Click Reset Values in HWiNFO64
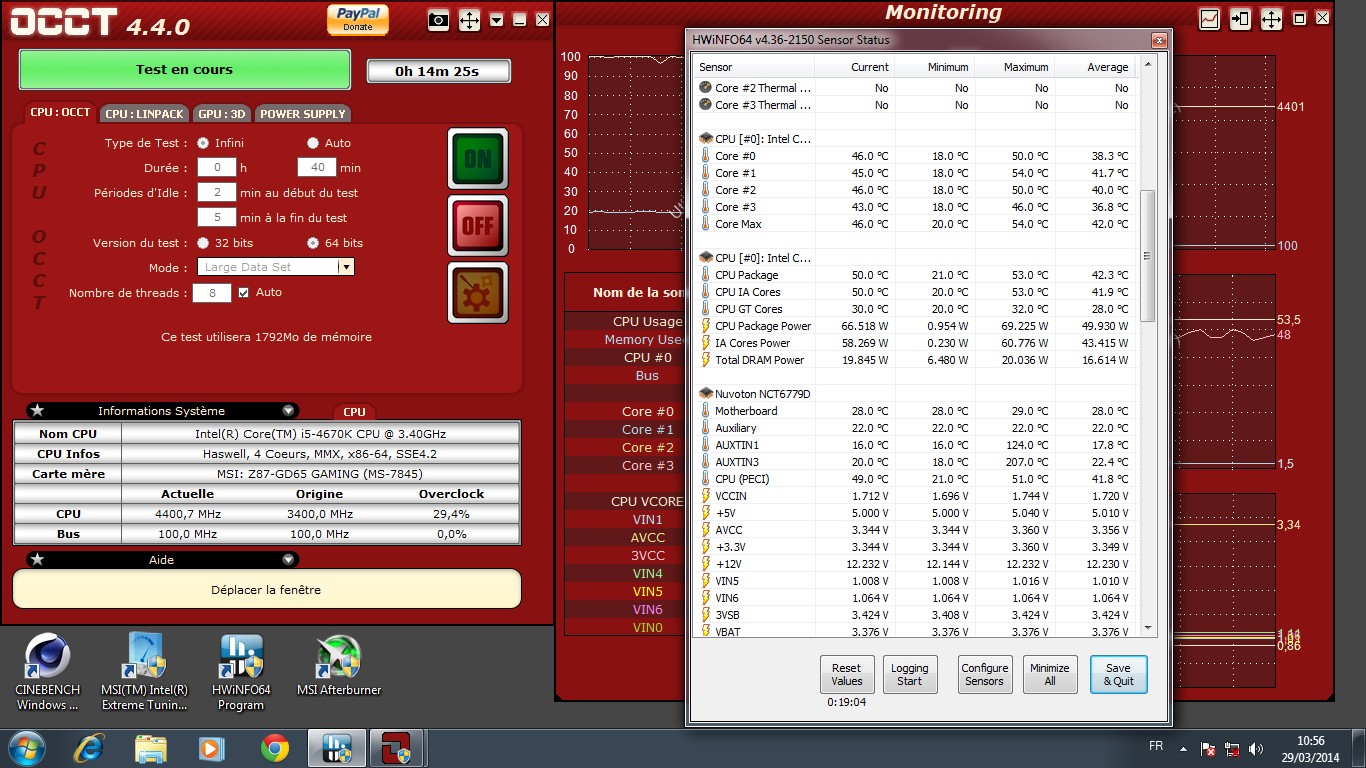 [846, 674]
